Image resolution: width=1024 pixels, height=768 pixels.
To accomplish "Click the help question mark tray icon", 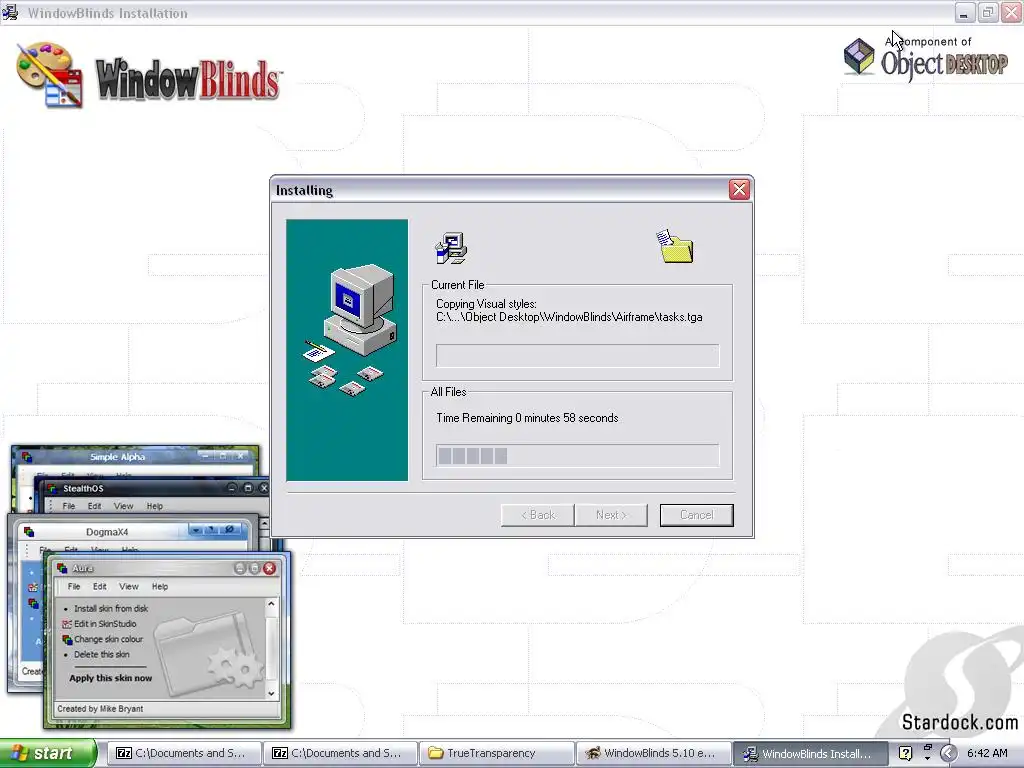I will tap(905, 753).
